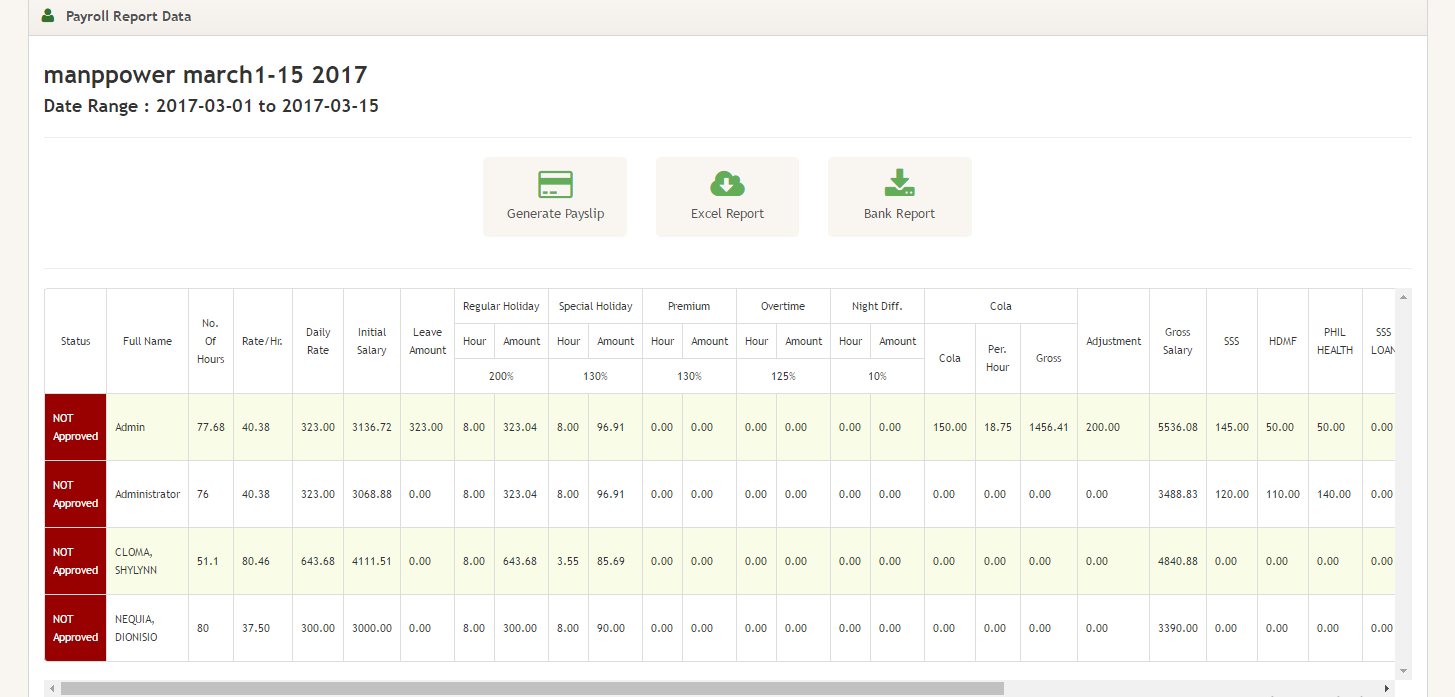
Task: Click the "200%" rate label
Action: (x=501, y=376)
